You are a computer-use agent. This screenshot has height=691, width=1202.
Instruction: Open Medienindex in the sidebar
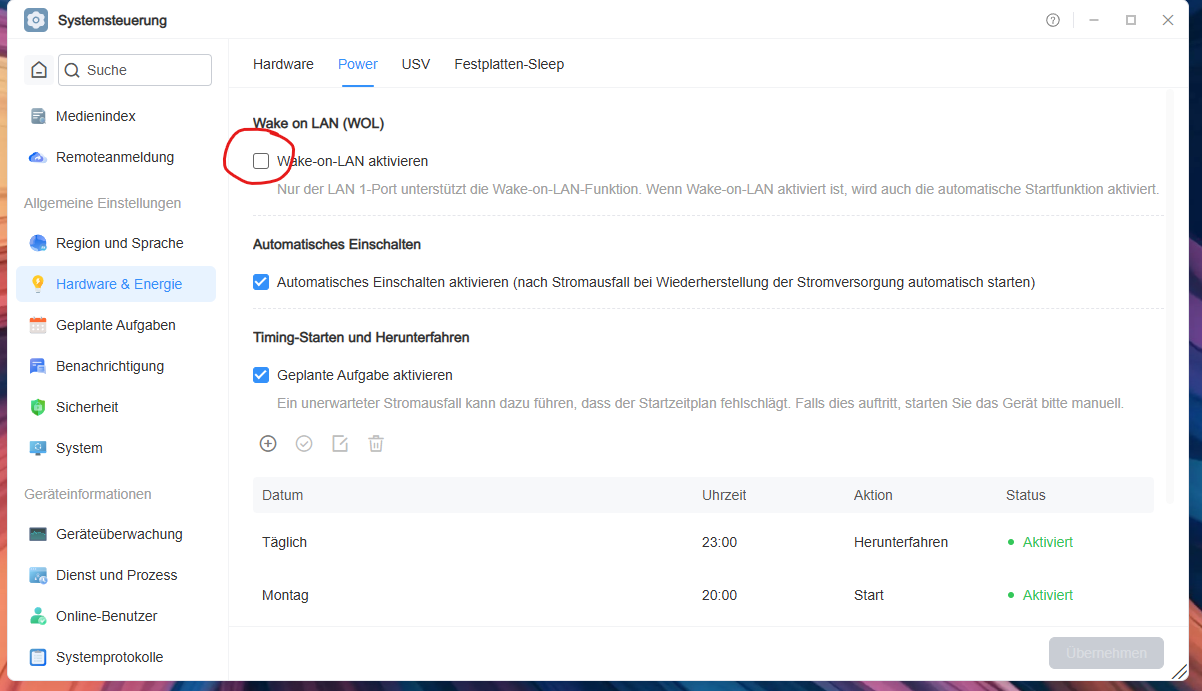pos(116,116)
